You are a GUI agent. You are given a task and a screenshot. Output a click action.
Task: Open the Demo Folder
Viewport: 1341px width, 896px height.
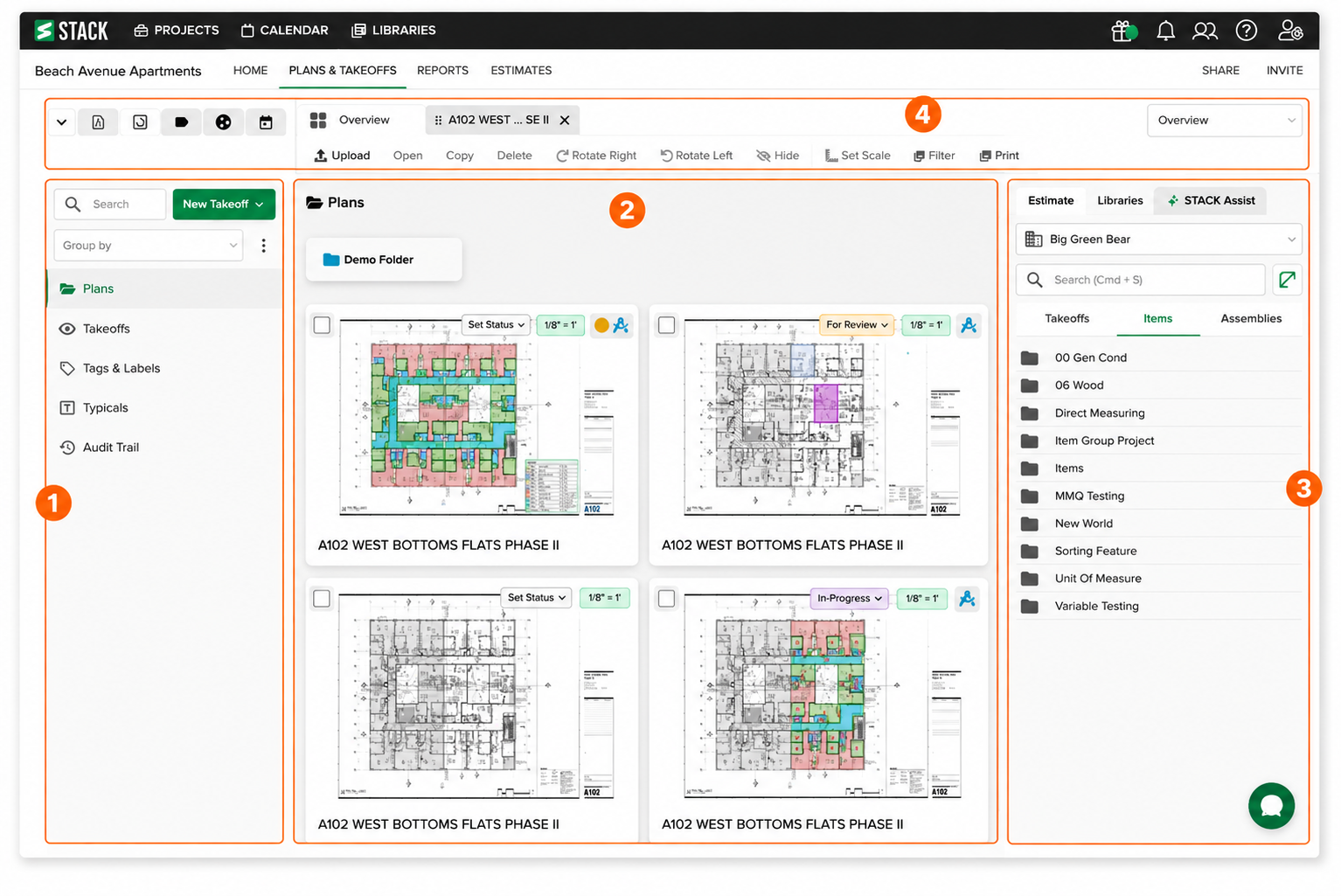(384, 260)
